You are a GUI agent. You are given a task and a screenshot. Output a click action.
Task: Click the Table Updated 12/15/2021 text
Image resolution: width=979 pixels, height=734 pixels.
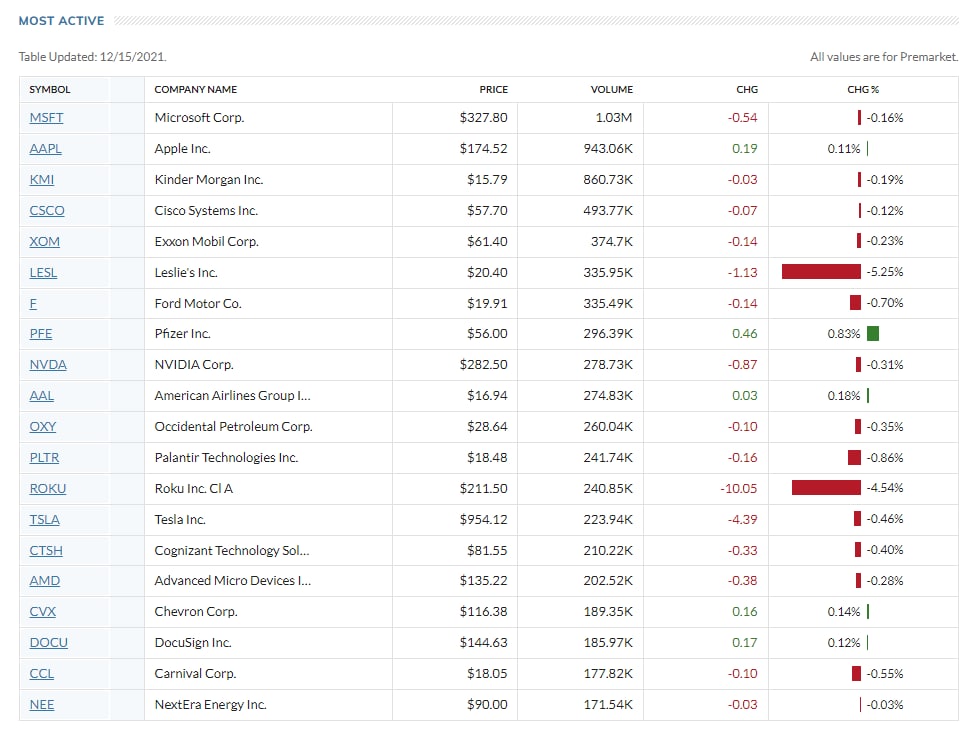pos(92,57)
